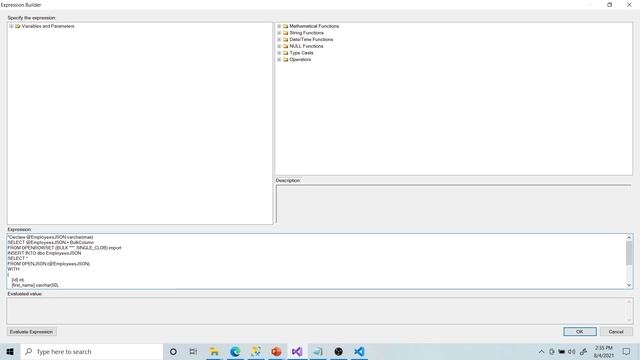
Task: Select the String Functions tree label
Action: 307,33
